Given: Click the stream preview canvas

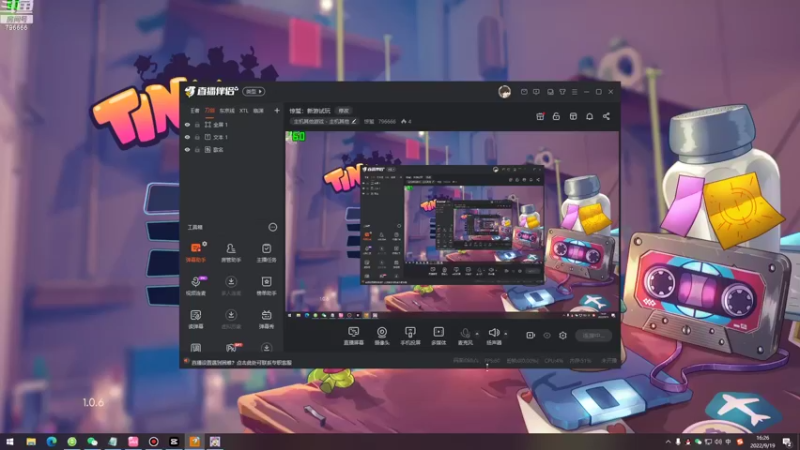Looking at the screenshot, I should [452, 226].
